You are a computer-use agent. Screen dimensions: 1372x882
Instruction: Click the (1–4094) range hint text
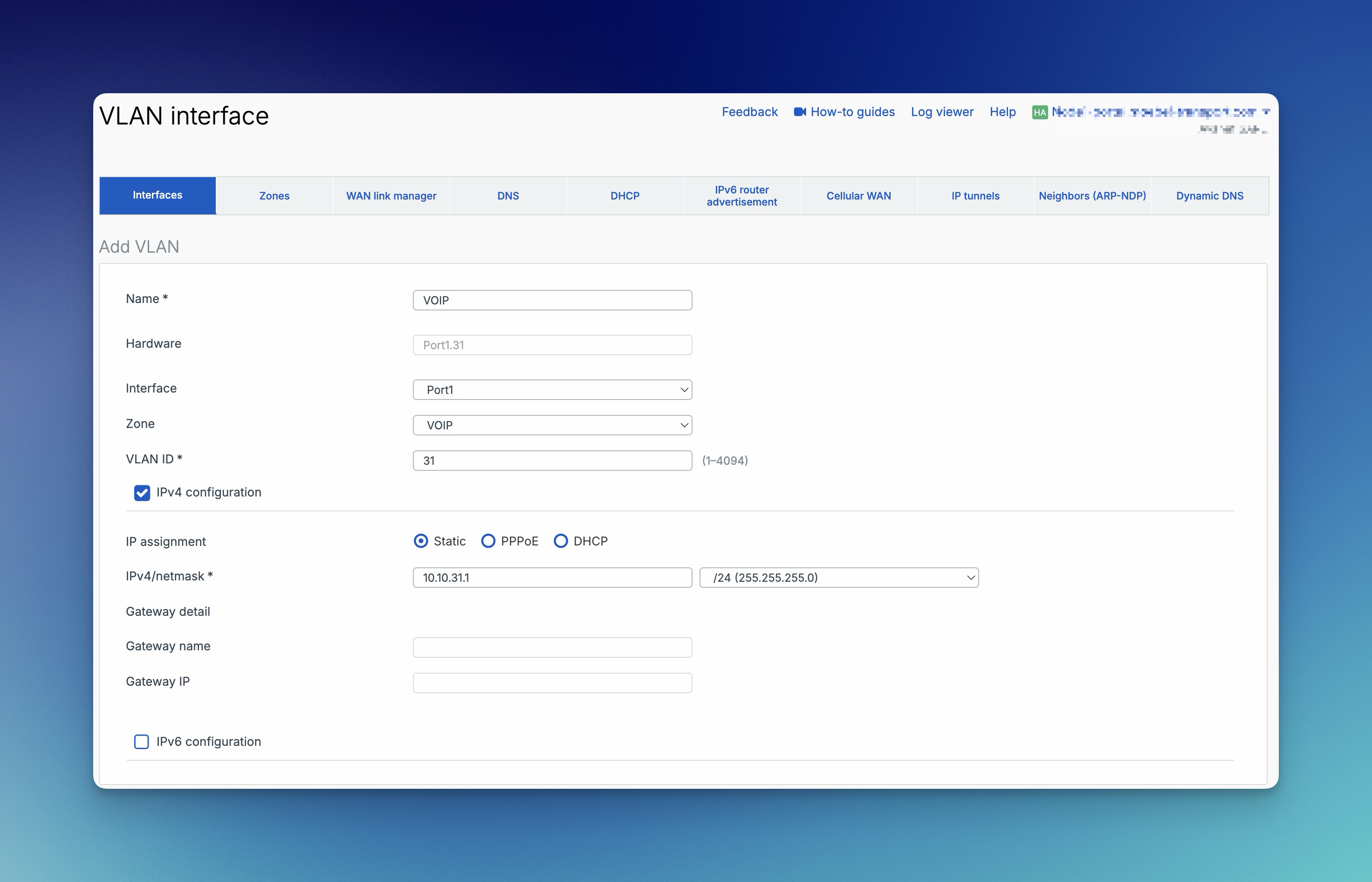(725, 461)
